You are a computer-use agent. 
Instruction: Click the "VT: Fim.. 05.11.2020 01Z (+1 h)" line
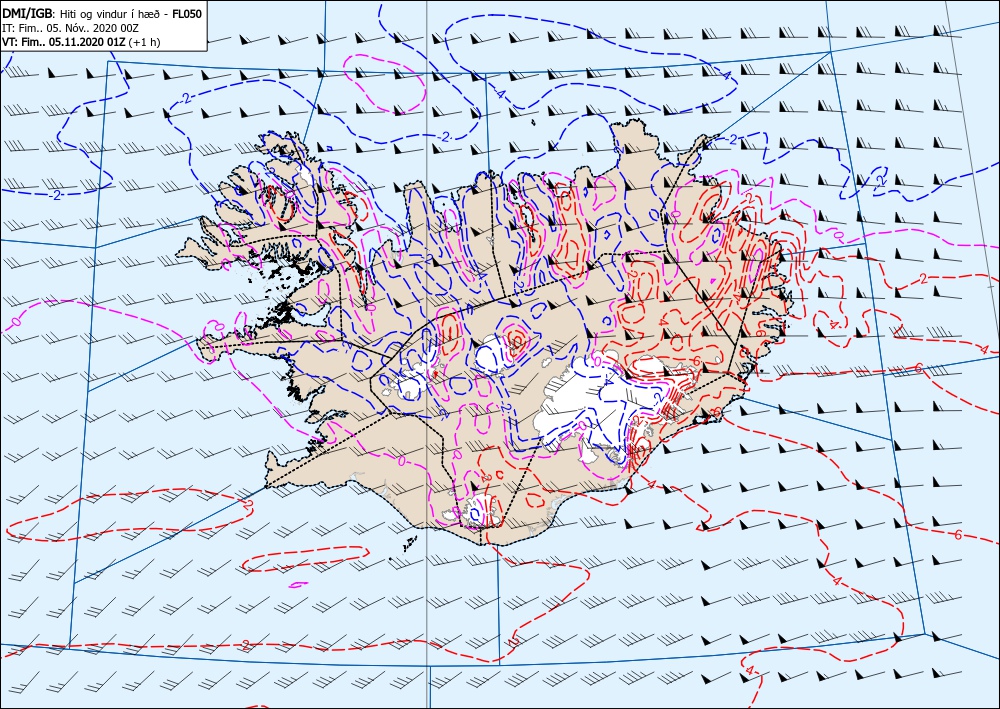click(x=82, y=42)
